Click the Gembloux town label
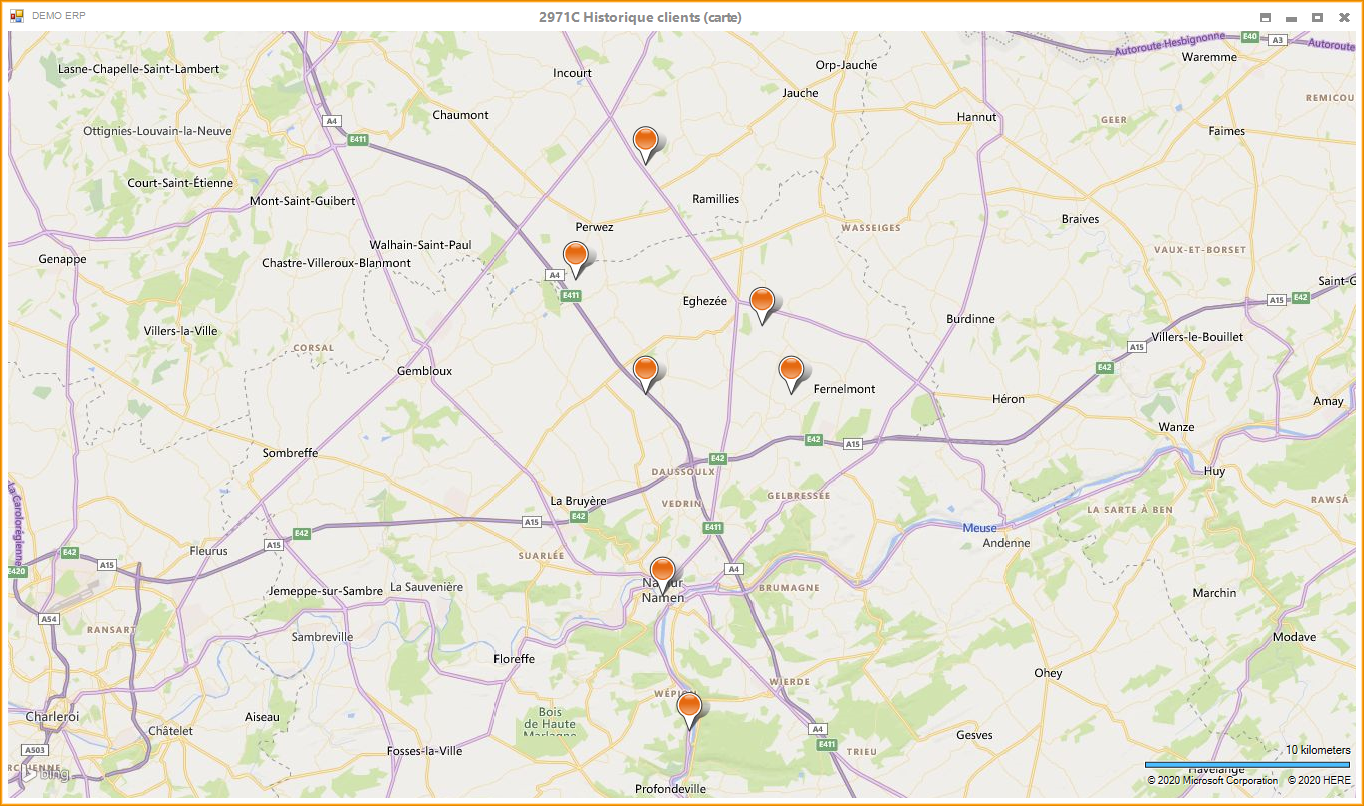Screen dimensions: 1364x806 (425, 371)
